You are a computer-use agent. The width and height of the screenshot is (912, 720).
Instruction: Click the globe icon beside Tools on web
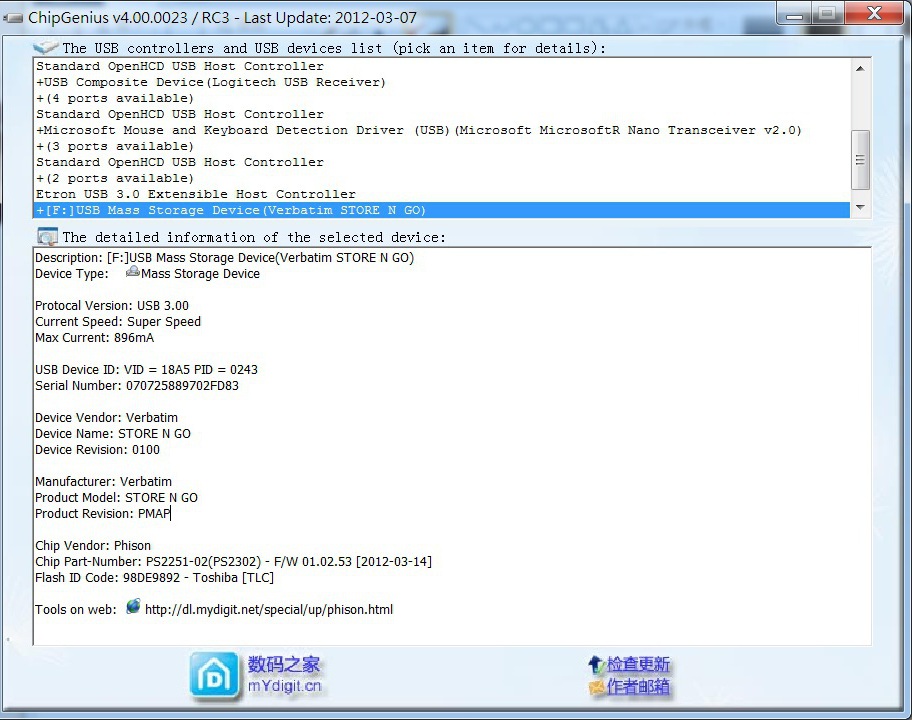click(x=133, y=607)
